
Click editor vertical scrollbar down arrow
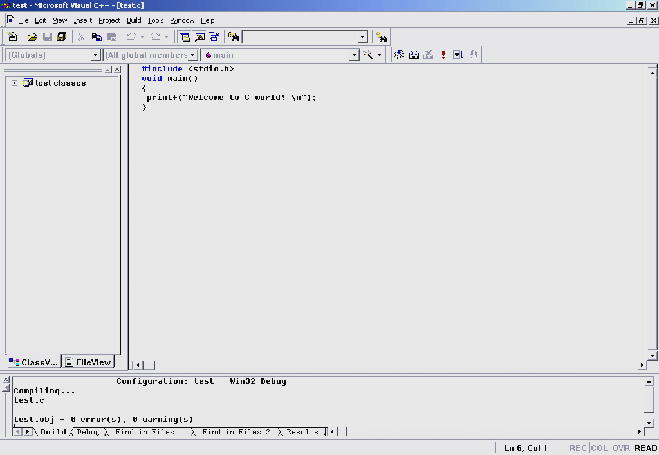[x=652, y=355]
